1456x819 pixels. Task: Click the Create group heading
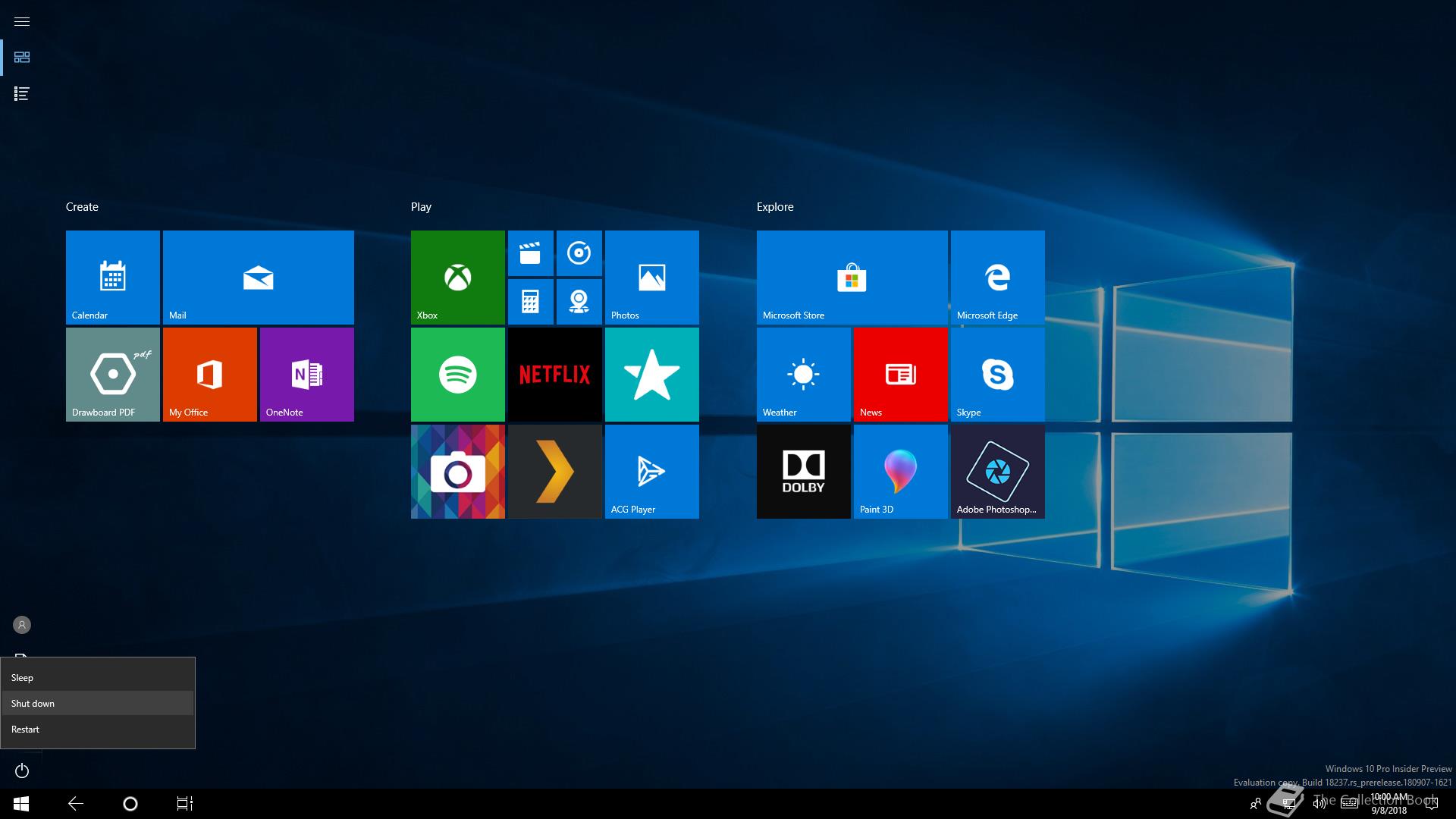click(x=82, y=207)
